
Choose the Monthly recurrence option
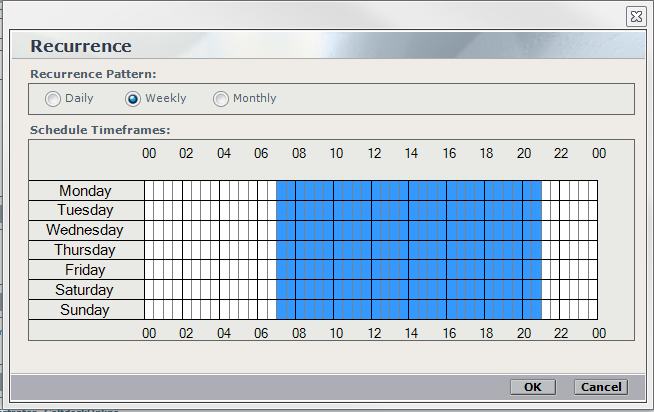point(221,99)
